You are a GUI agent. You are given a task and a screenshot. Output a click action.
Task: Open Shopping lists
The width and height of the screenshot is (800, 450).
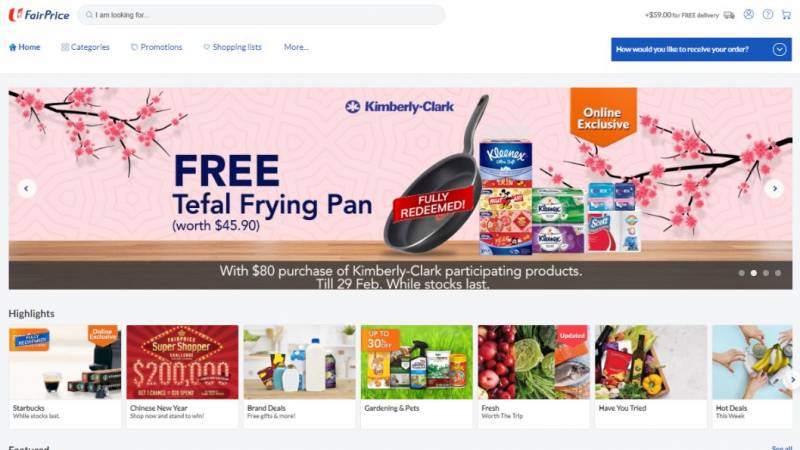click(x=232, y=47)
